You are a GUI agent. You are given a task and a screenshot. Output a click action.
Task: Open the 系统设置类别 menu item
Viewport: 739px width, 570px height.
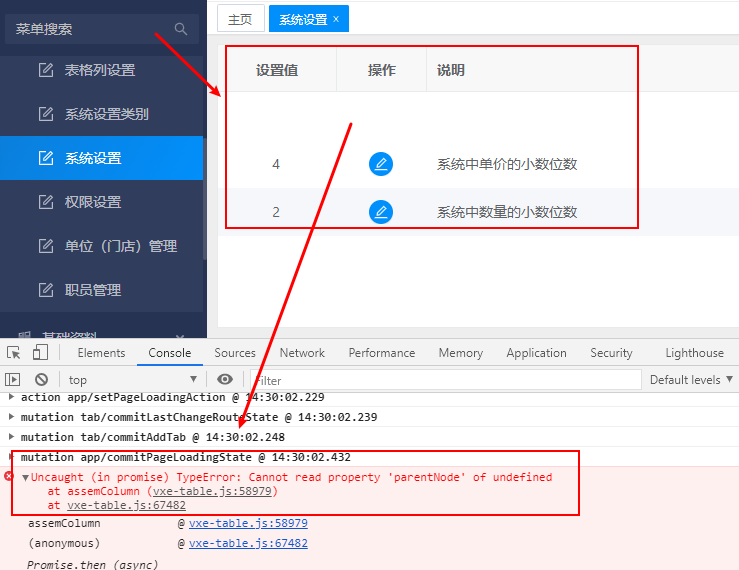tap(101, 114)
